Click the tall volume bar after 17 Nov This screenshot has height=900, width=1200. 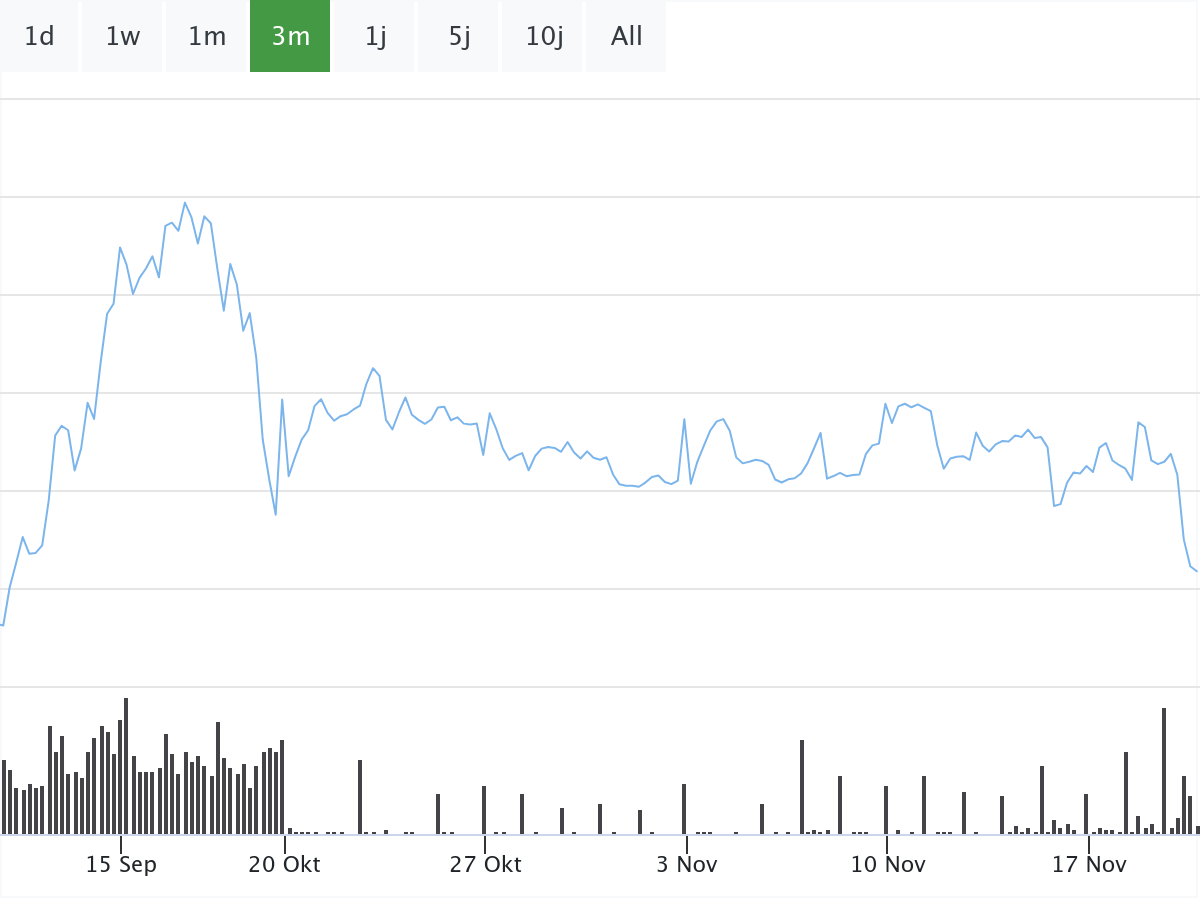point(1164,770)
